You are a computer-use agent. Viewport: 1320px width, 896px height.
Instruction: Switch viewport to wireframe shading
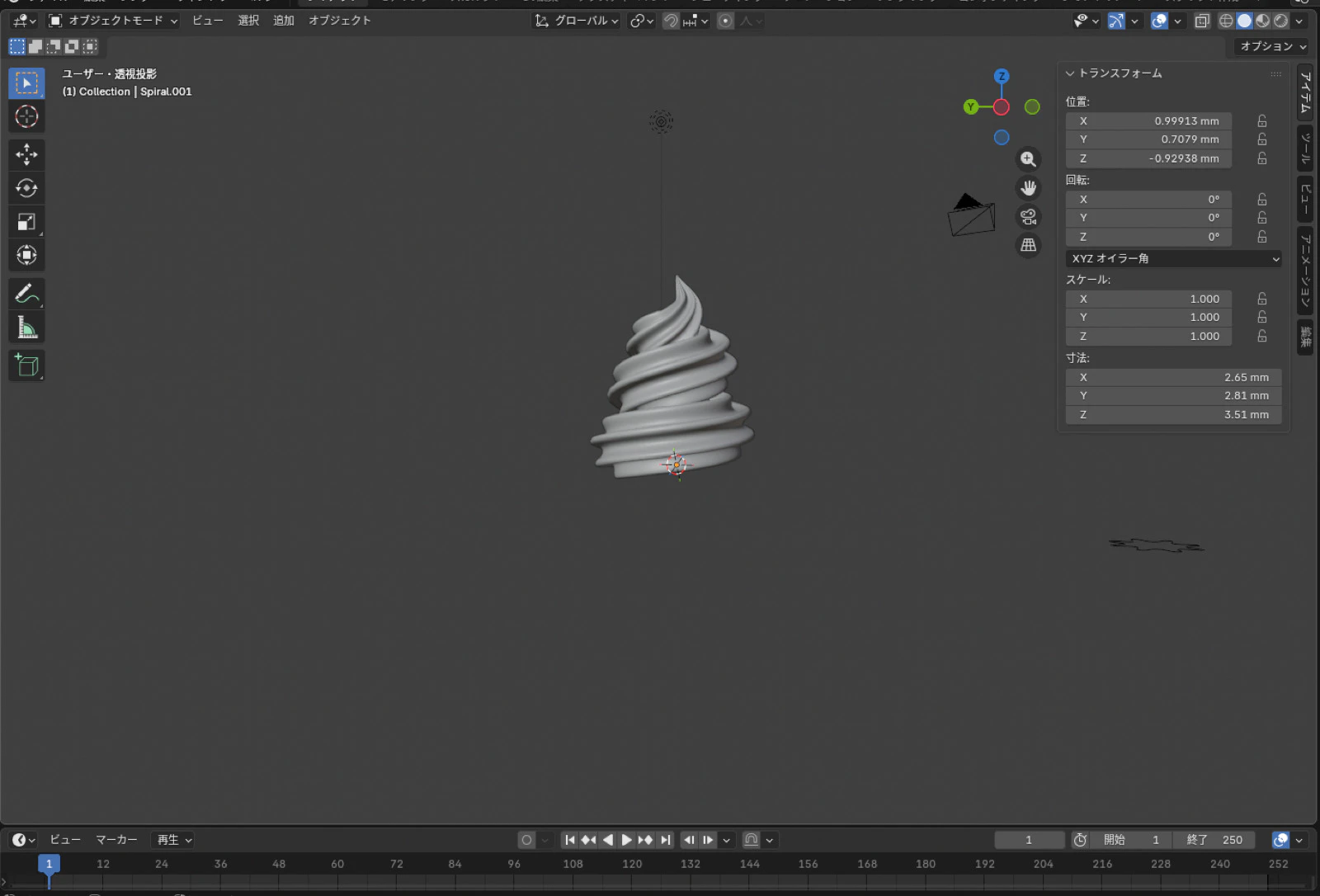click(1227, 21)
